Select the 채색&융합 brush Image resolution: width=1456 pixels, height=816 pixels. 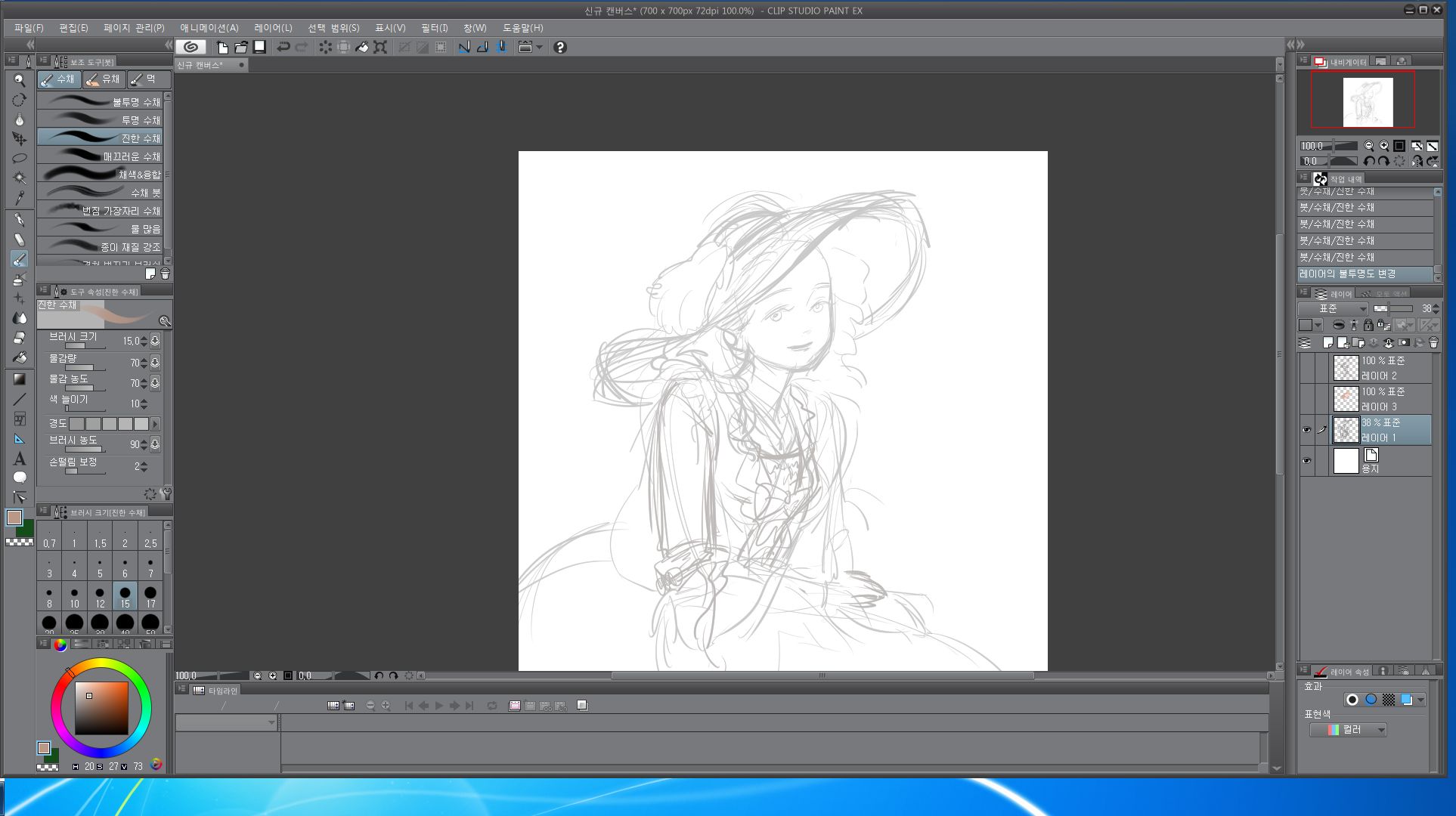(x=100, y=175)
